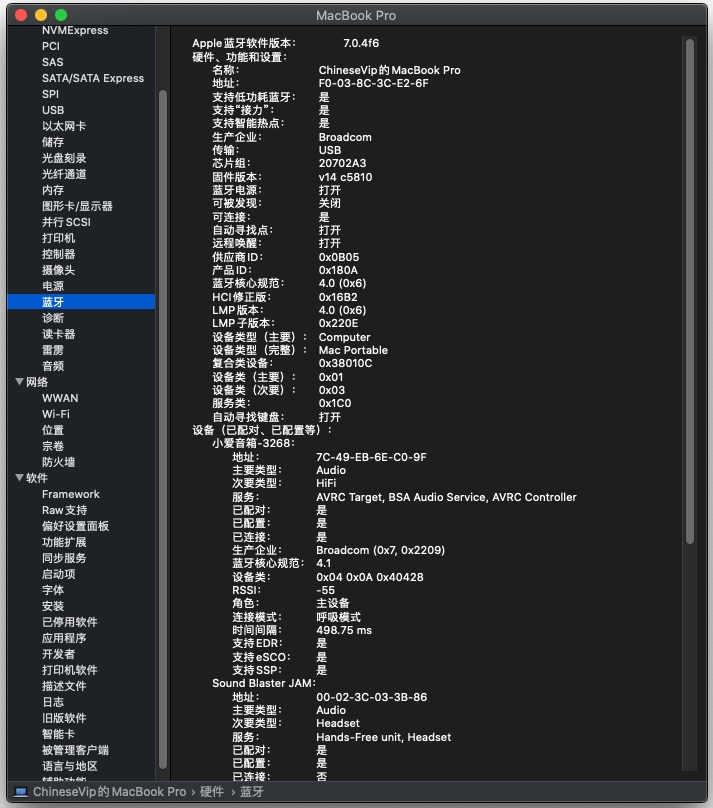713x808 pixels.
Task: Click the chipset value 20702A3
Action: pyautogui.click(x=343, y=163)
